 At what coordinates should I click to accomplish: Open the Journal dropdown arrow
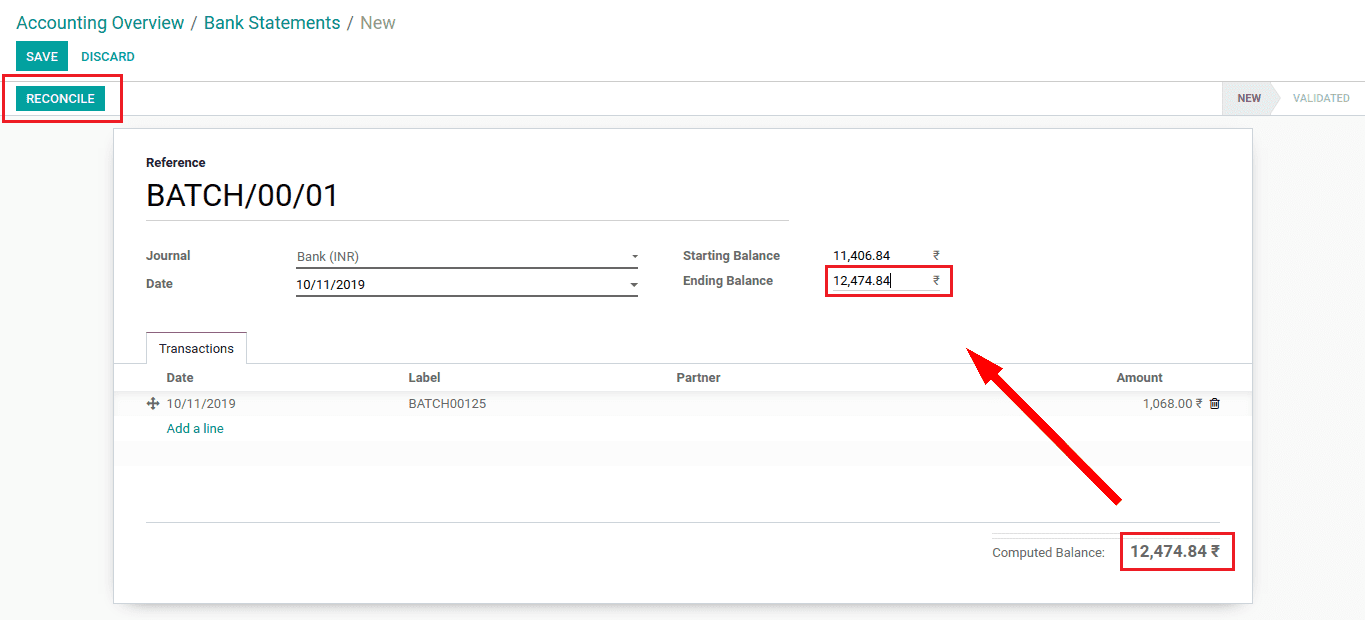tap(634, 257)
